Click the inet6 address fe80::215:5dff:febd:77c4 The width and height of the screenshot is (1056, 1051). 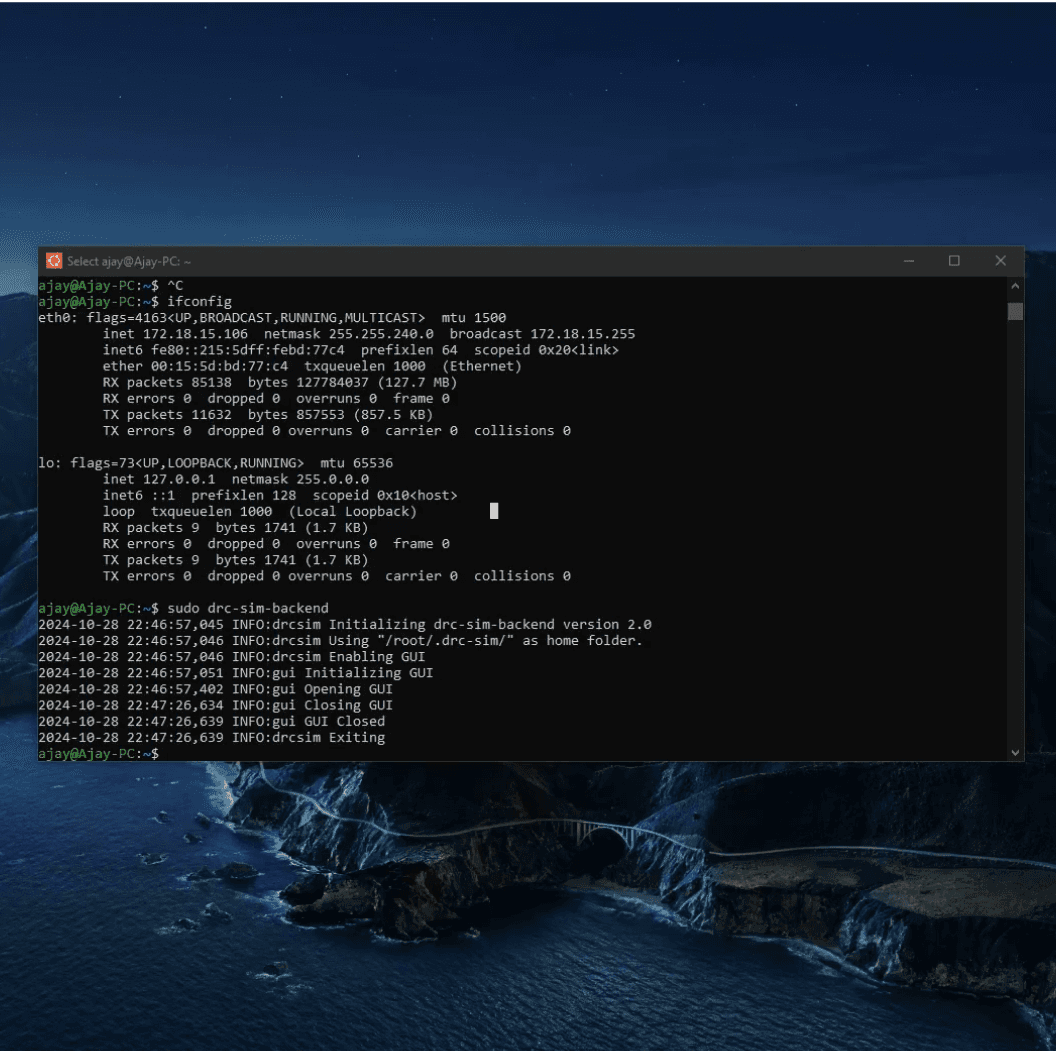tap(248, 350)
